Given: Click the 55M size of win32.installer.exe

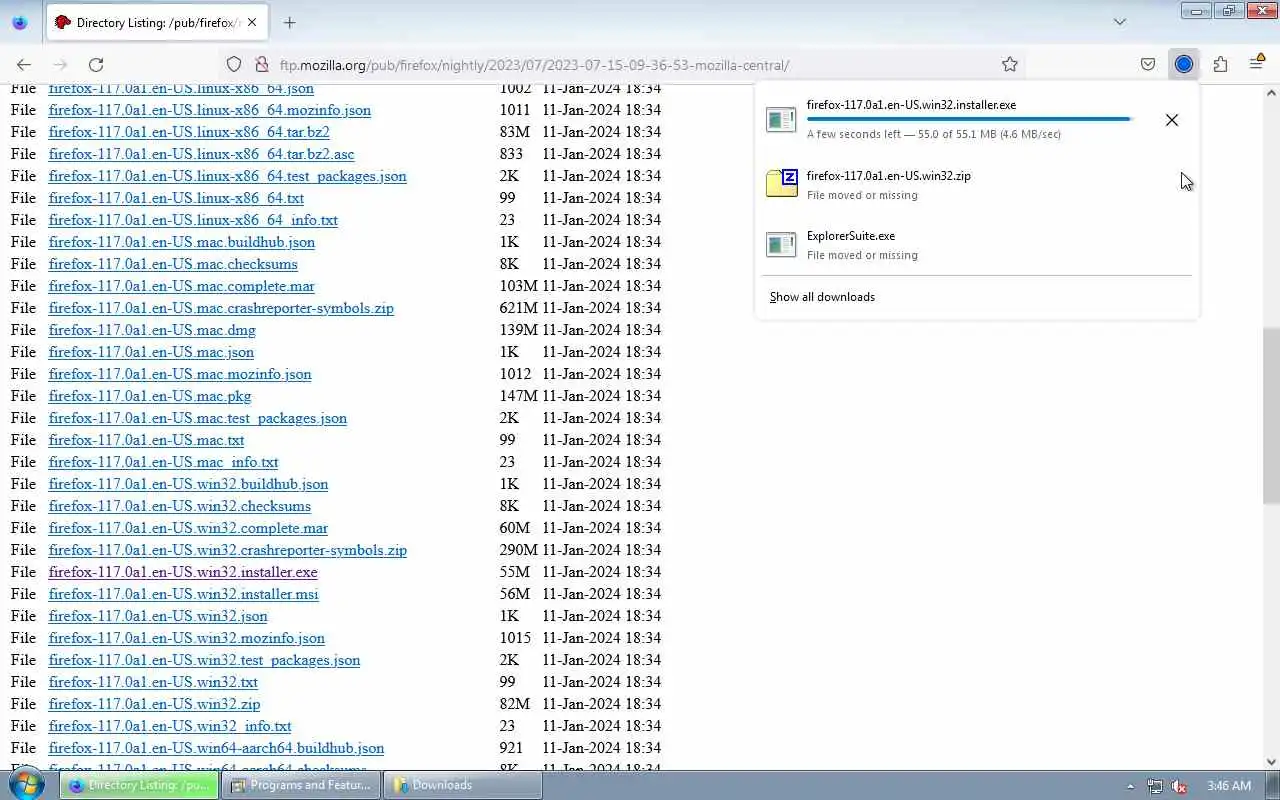Looking at the screenshot, I should click(515, 572).
